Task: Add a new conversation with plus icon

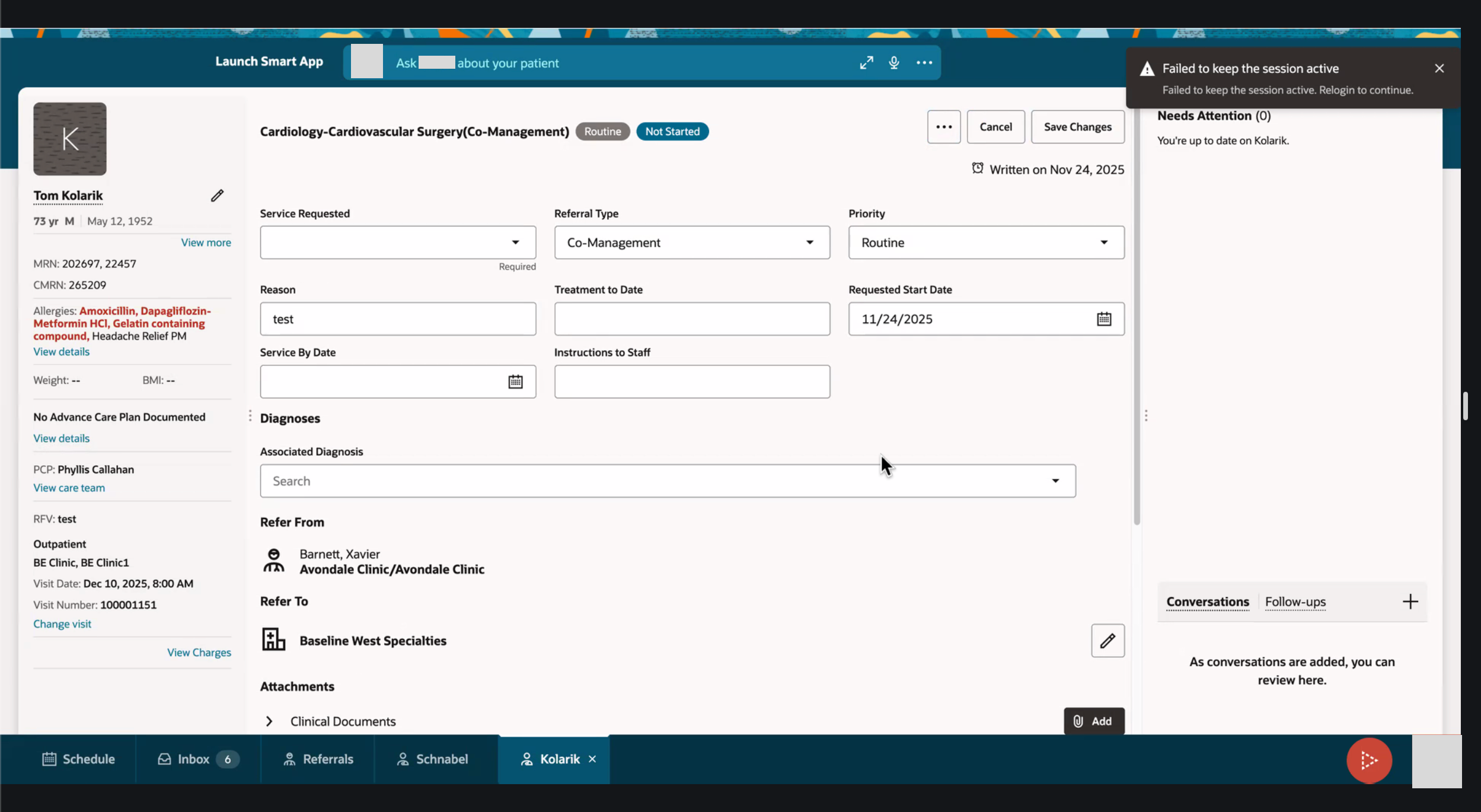Action: pos(1410,602)
